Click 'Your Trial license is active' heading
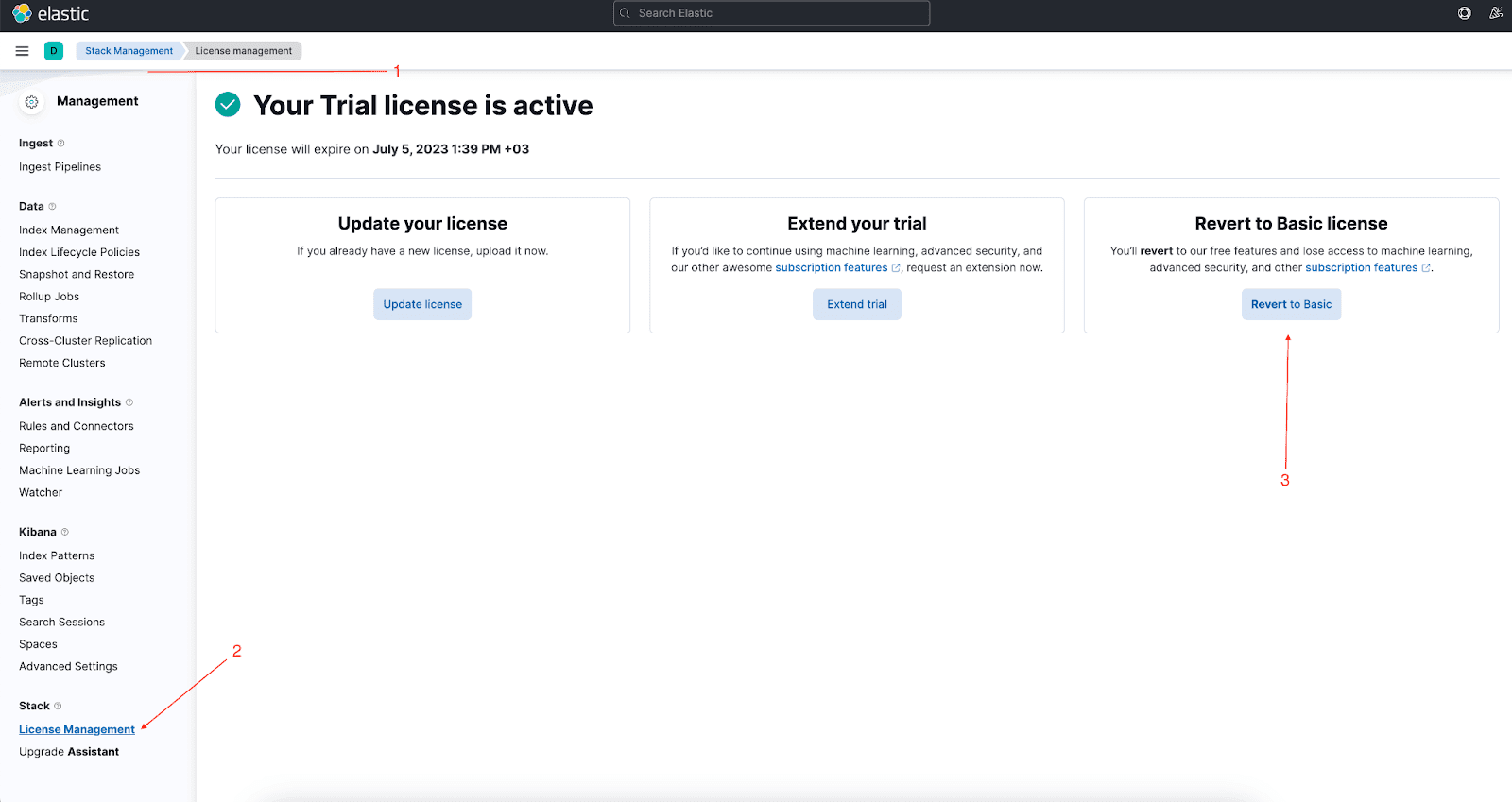Viewport: 1512px width, 802px height. (x=423, y=106)
